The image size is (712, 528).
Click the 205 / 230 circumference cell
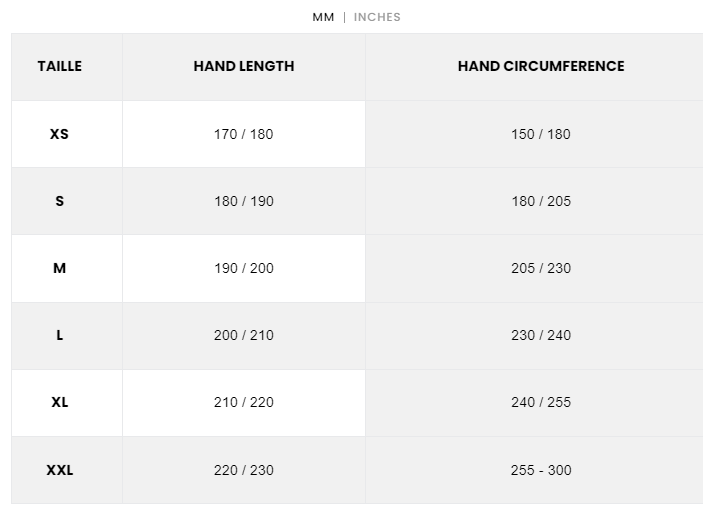541,268
